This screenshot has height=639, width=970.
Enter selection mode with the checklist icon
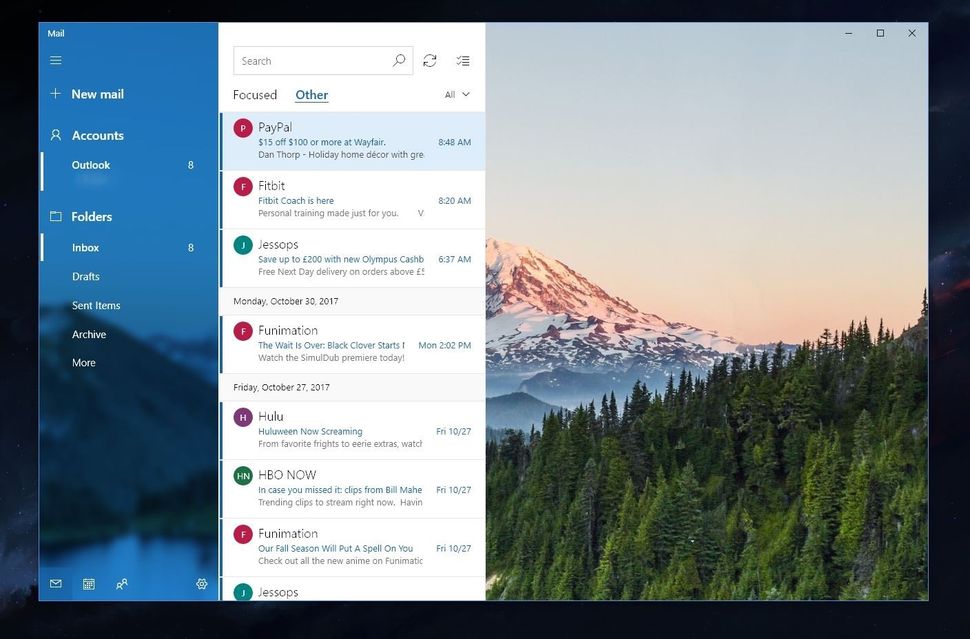[x=463, y=60]
